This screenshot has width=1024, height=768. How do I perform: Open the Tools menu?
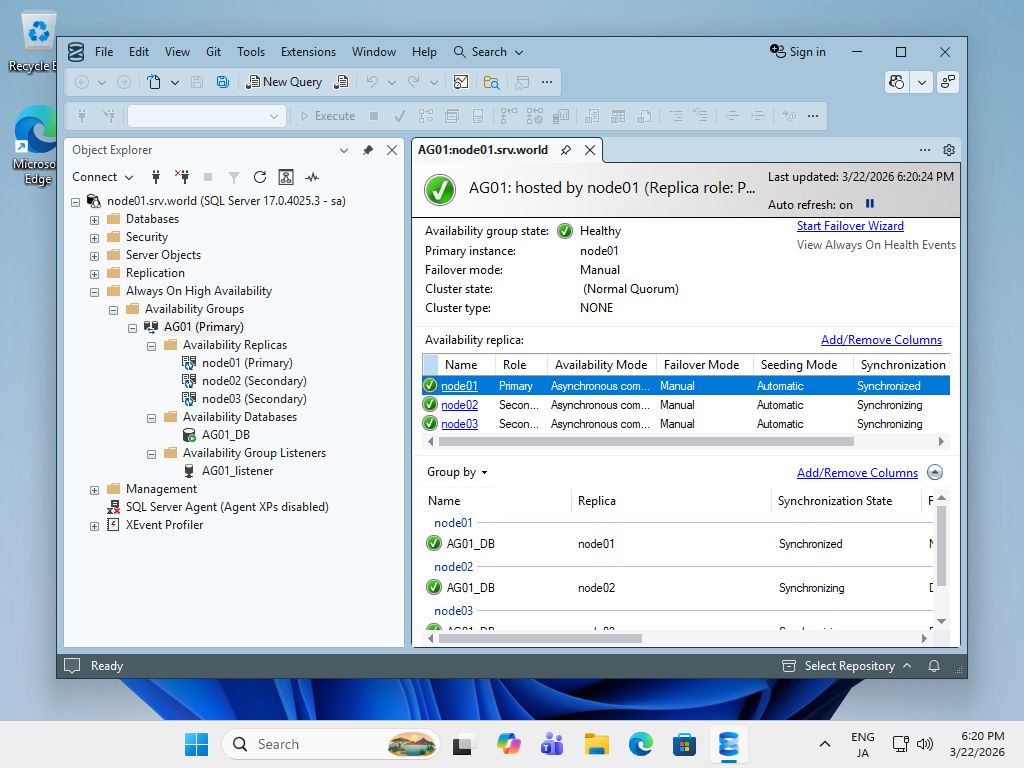point(251,52)
